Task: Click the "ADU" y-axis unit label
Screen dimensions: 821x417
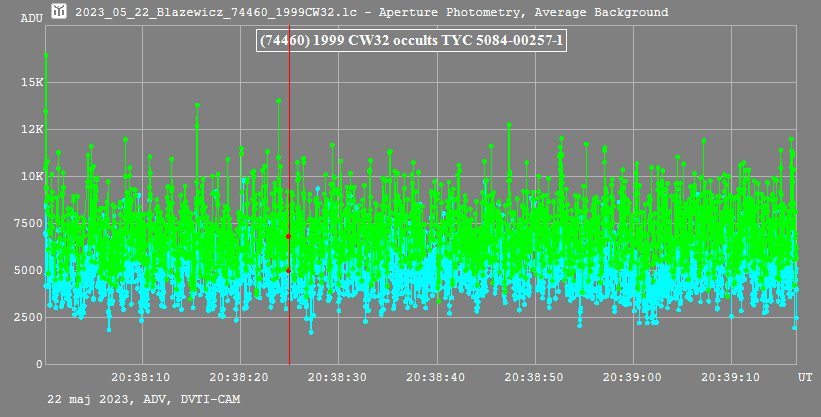Action: click(x=31, y=18)
